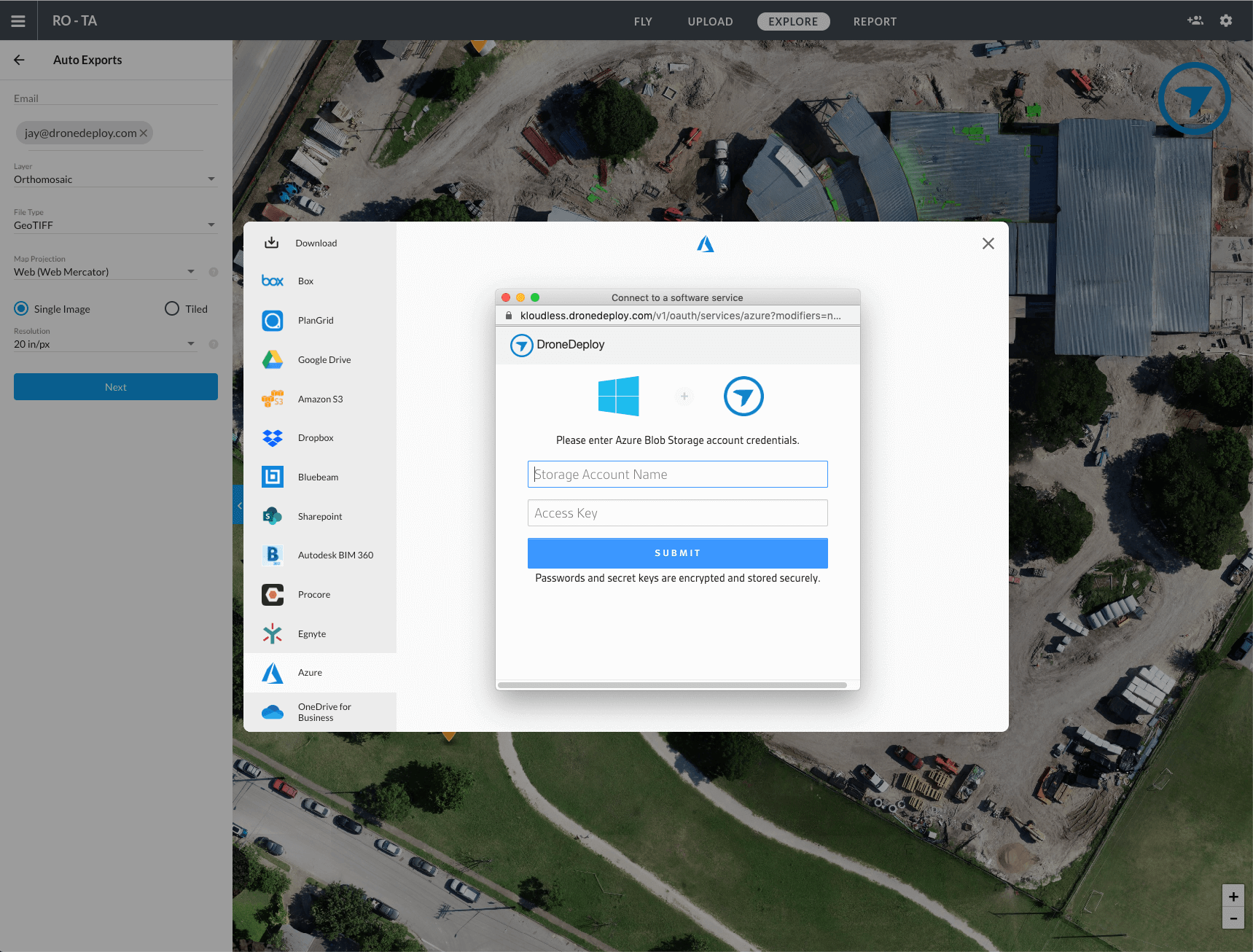
Task: Open share users icon in top bar
Action: [1195, 20]
